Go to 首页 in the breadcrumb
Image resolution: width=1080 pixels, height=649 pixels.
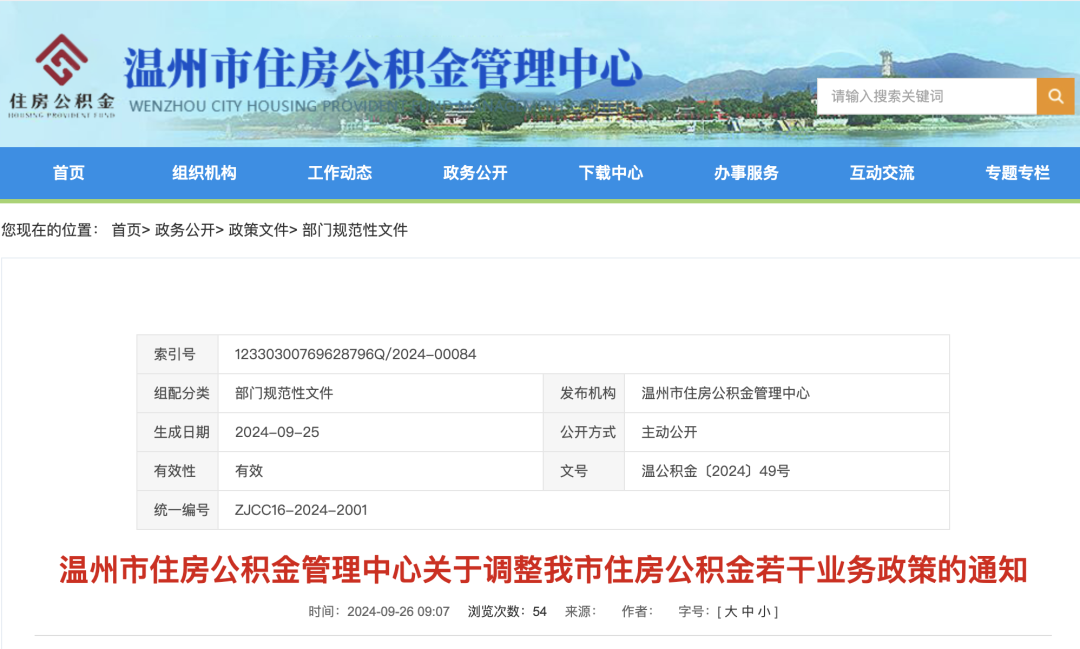pos(127,230)
